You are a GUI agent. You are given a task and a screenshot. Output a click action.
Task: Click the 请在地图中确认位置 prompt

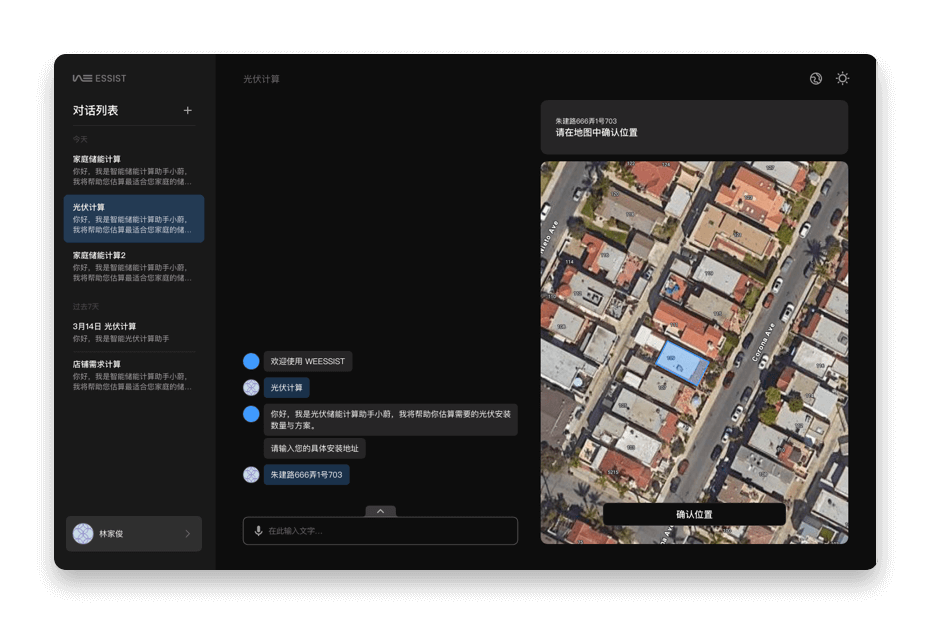pos(597,133)
